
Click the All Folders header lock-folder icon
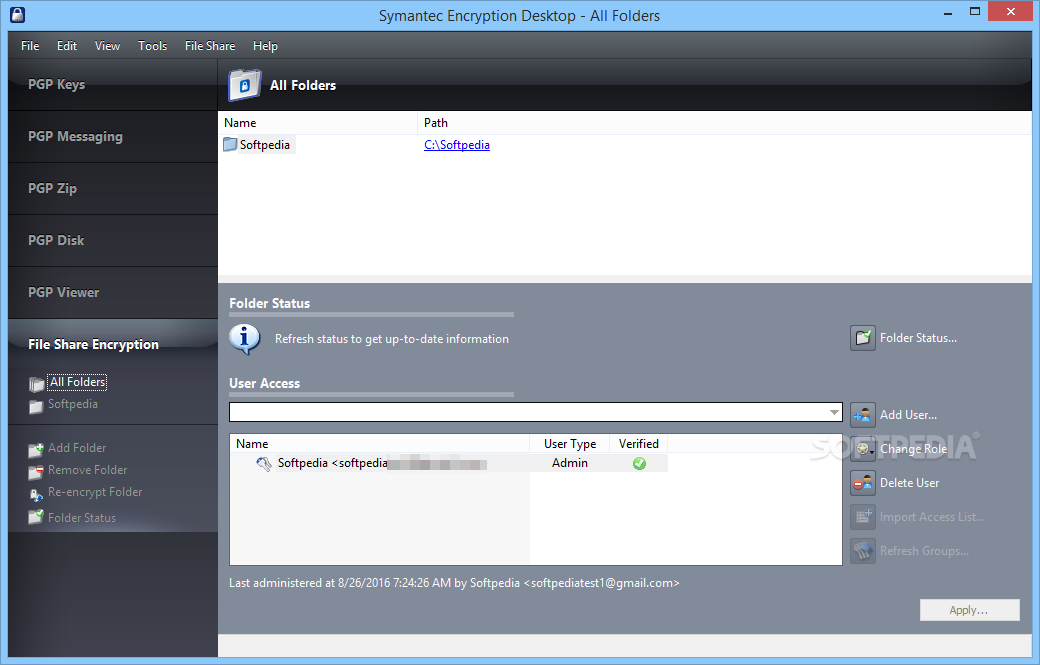tap(245, 85)
